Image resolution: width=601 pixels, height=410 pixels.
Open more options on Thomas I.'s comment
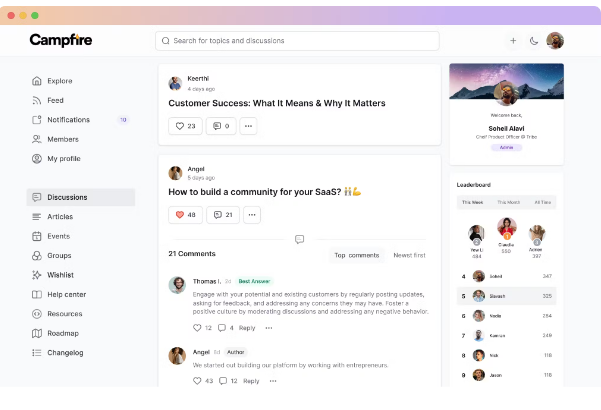tap(269, 328)
